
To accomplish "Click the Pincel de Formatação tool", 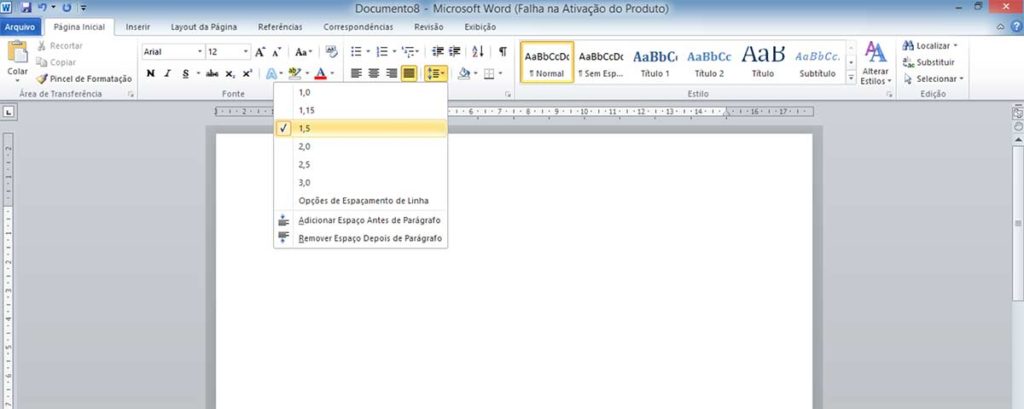I will click(x=84, y=78).
